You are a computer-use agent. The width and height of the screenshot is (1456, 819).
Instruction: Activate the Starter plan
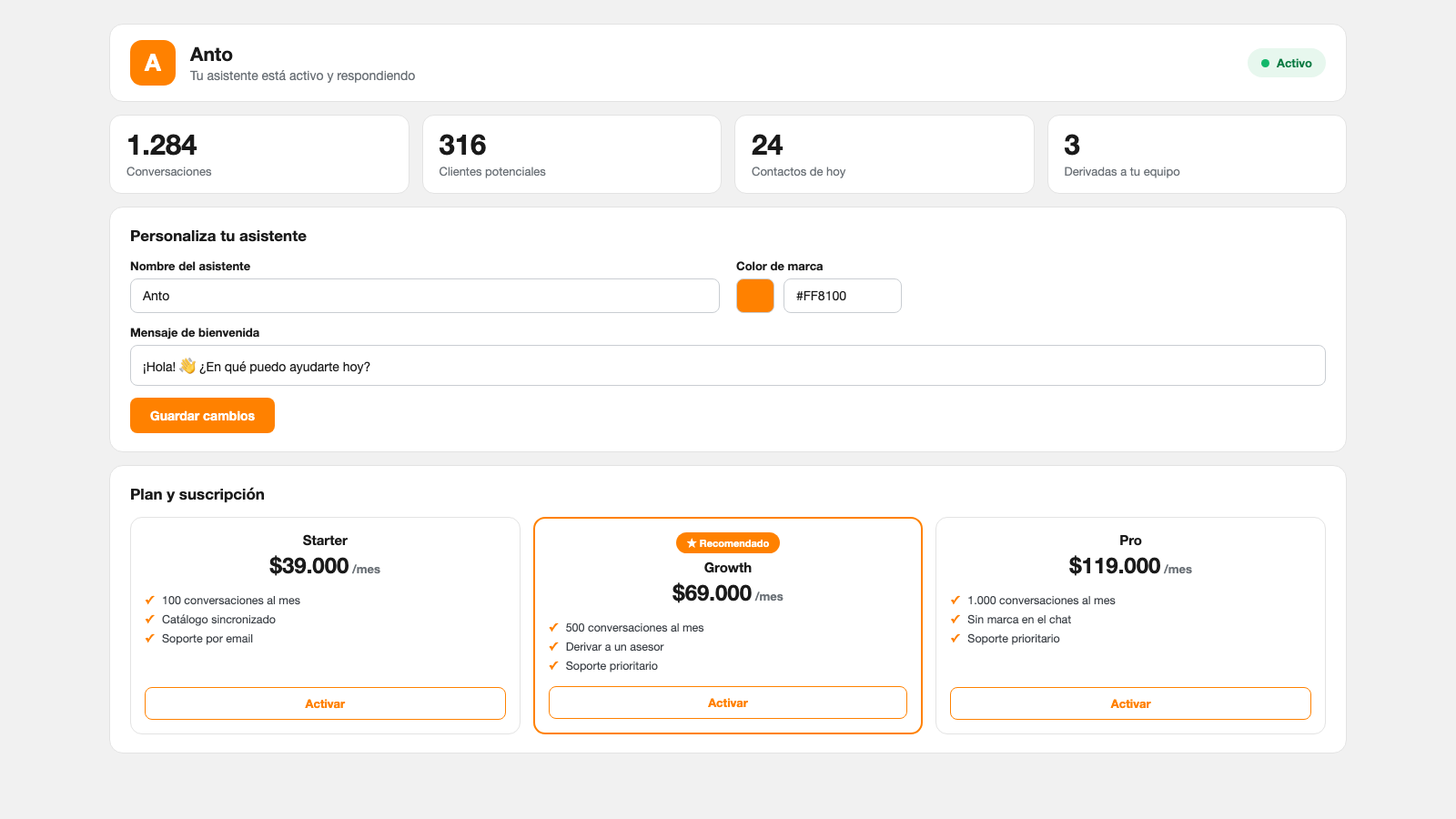[x=325, y=703]
